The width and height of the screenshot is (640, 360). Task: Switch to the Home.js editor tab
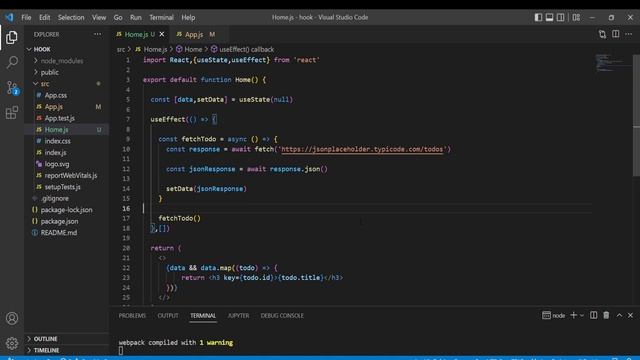tap(139, 34)
